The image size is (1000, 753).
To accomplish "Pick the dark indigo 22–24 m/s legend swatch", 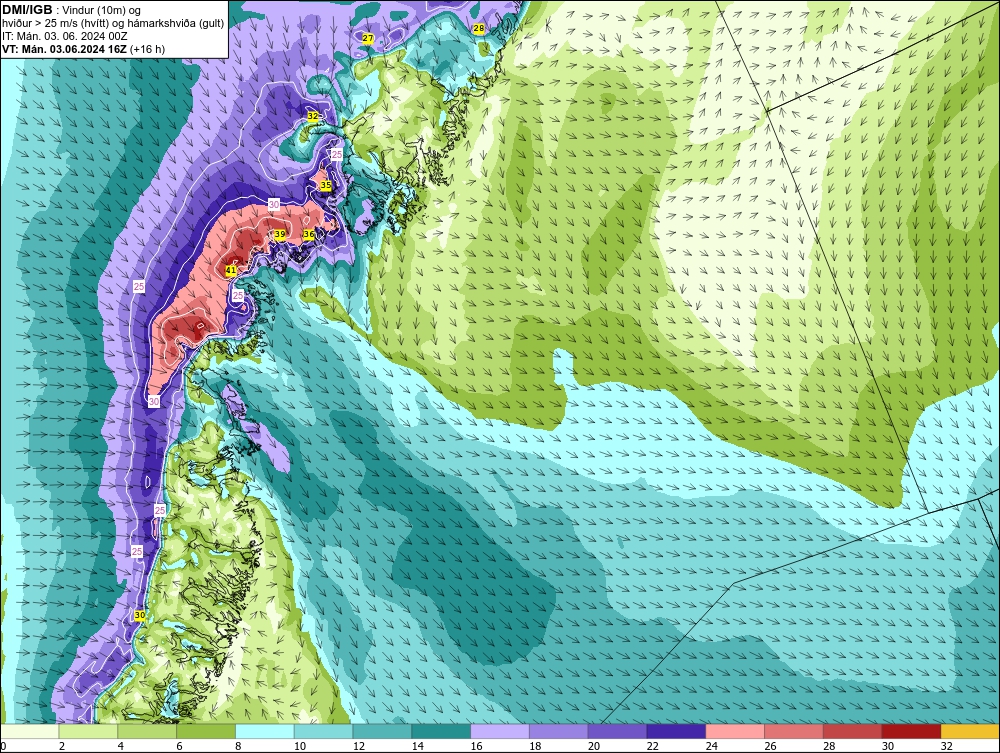I will [x=676, y=731].
